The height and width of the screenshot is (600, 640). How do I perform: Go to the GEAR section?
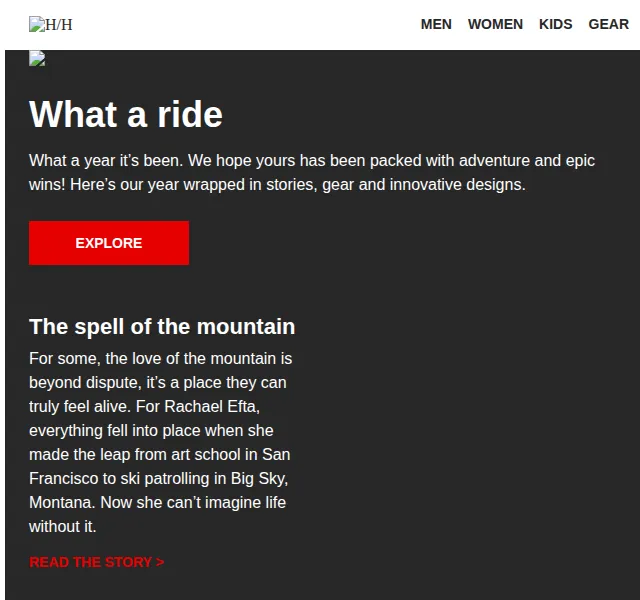pos(608,24)
